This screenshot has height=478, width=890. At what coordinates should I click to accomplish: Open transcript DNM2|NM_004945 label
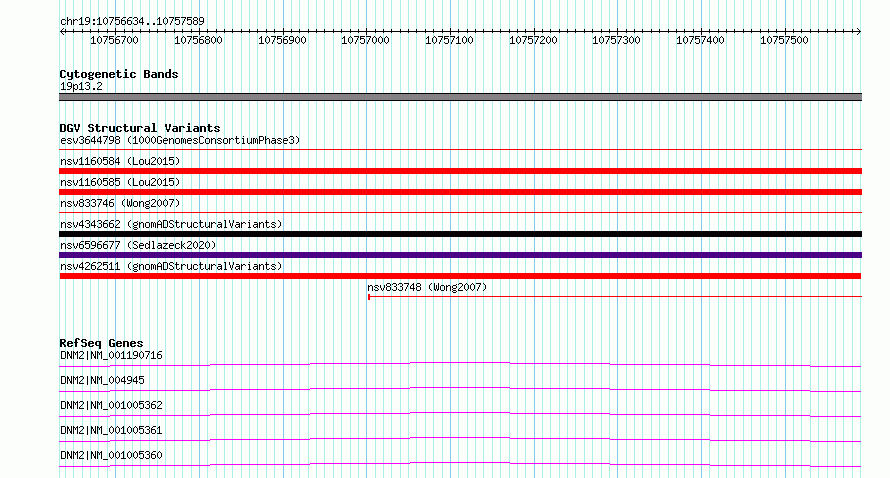pos(102,380)
